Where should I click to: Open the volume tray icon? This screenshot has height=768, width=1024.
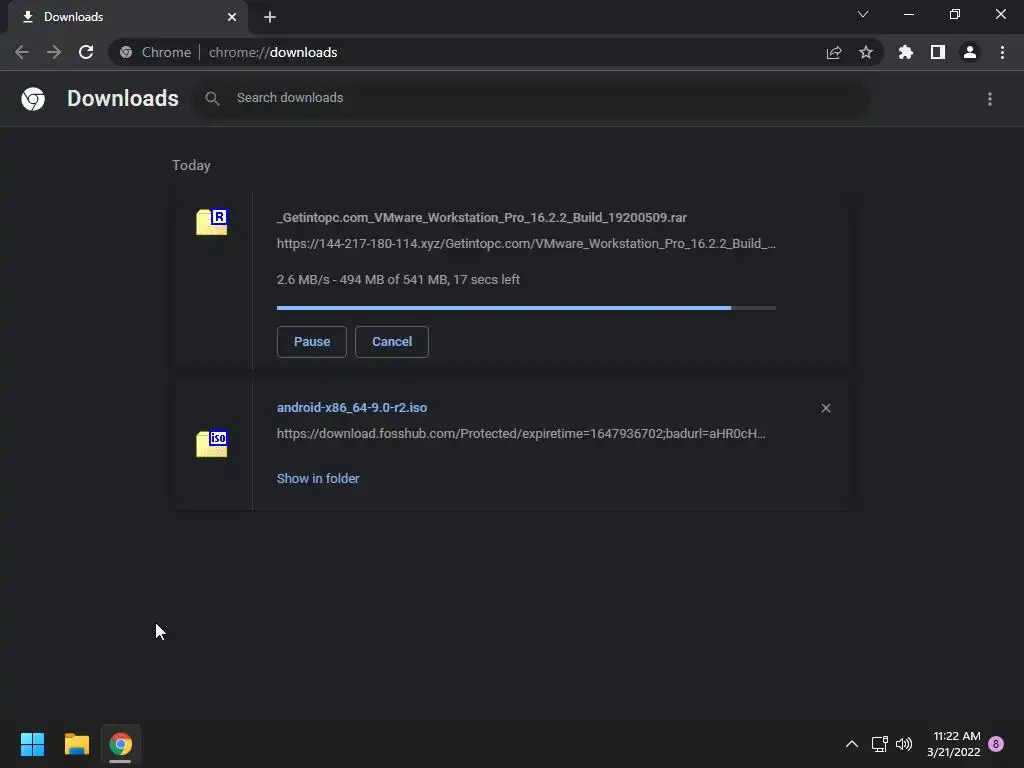pos(904,744)
